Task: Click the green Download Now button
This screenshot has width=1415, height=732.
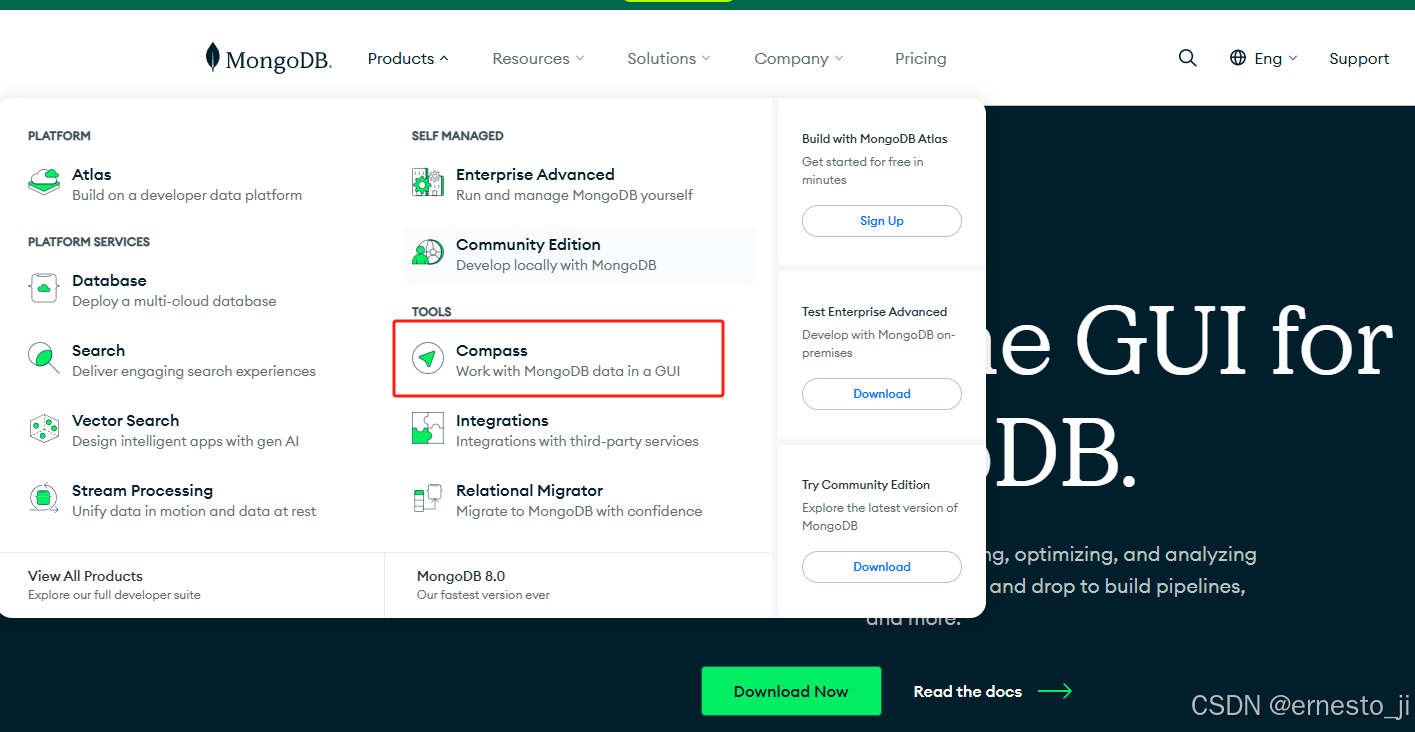Action: pos(791,691)
